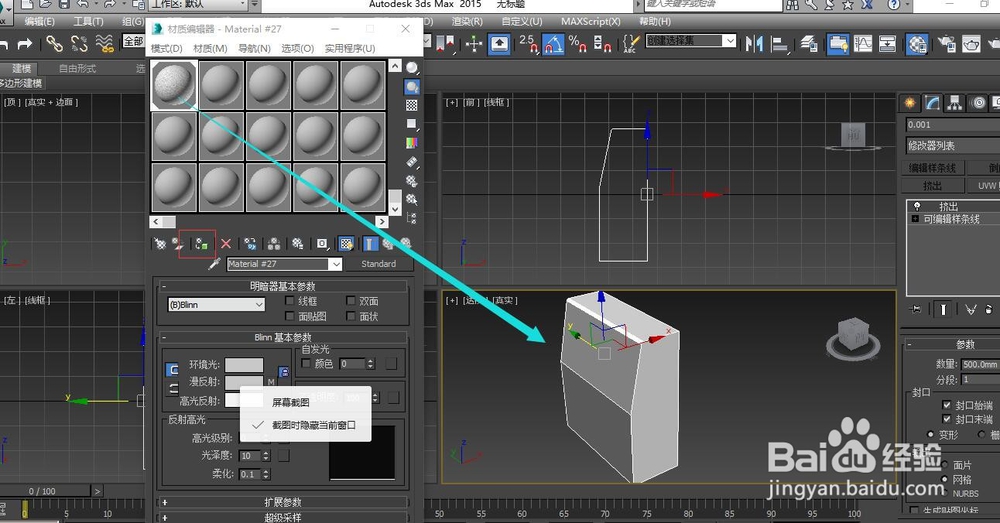The image size is (1000, 523).
Task: Enable self-illumination 颜色 checkbox
Action: coord(306,364)
